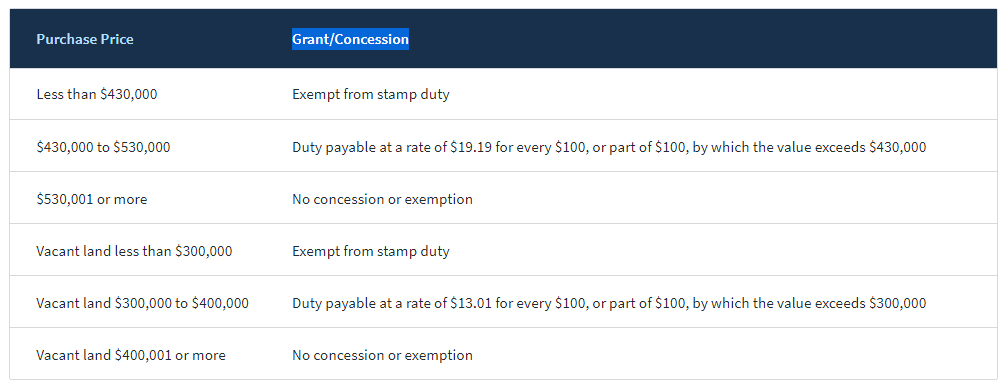Select 'Vacant land less than $300,000' cell
The height and width of the screenshot is (388, 1004).
click(134, 251)
